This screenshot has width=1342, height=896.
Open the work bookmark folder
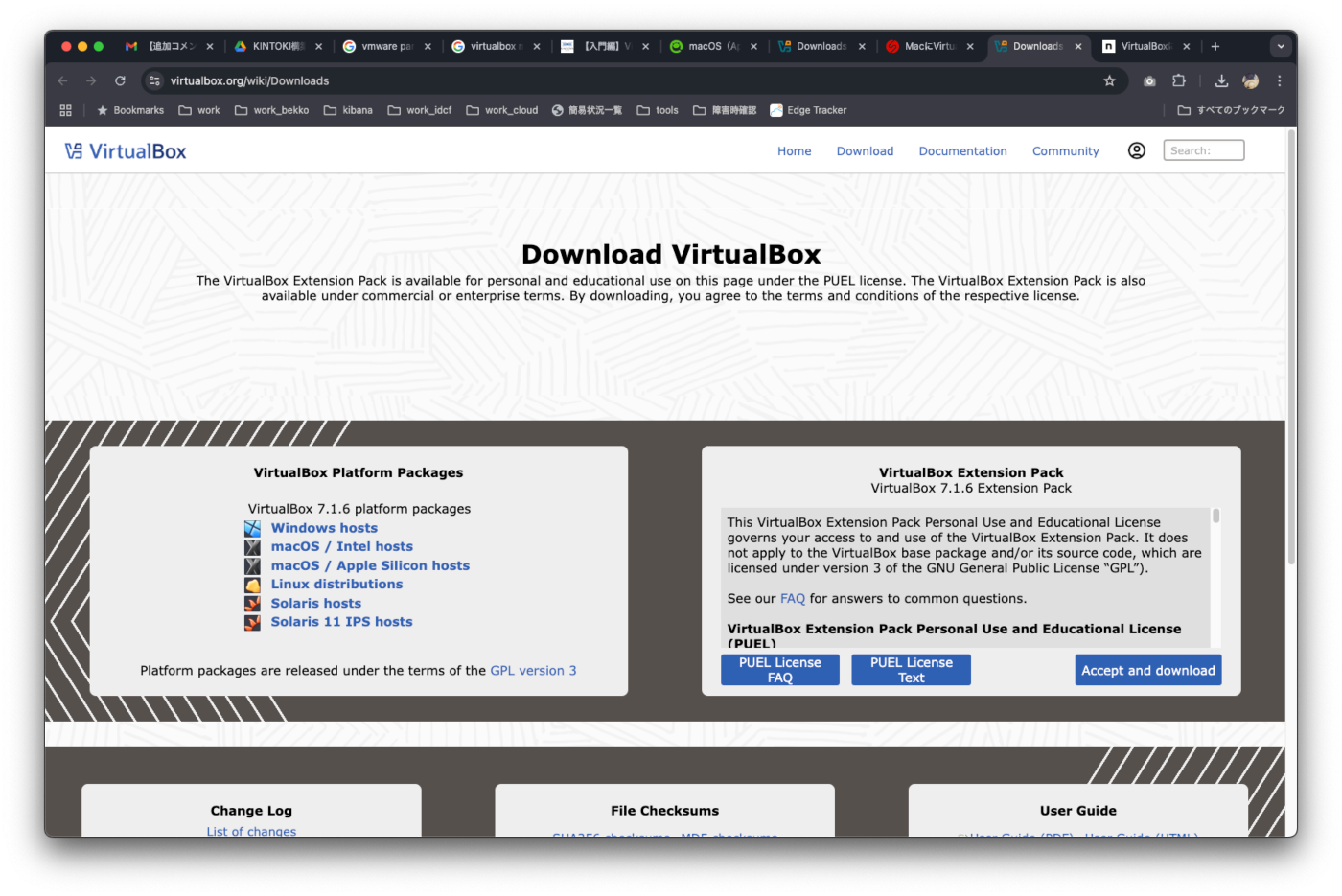coord(199,110)
